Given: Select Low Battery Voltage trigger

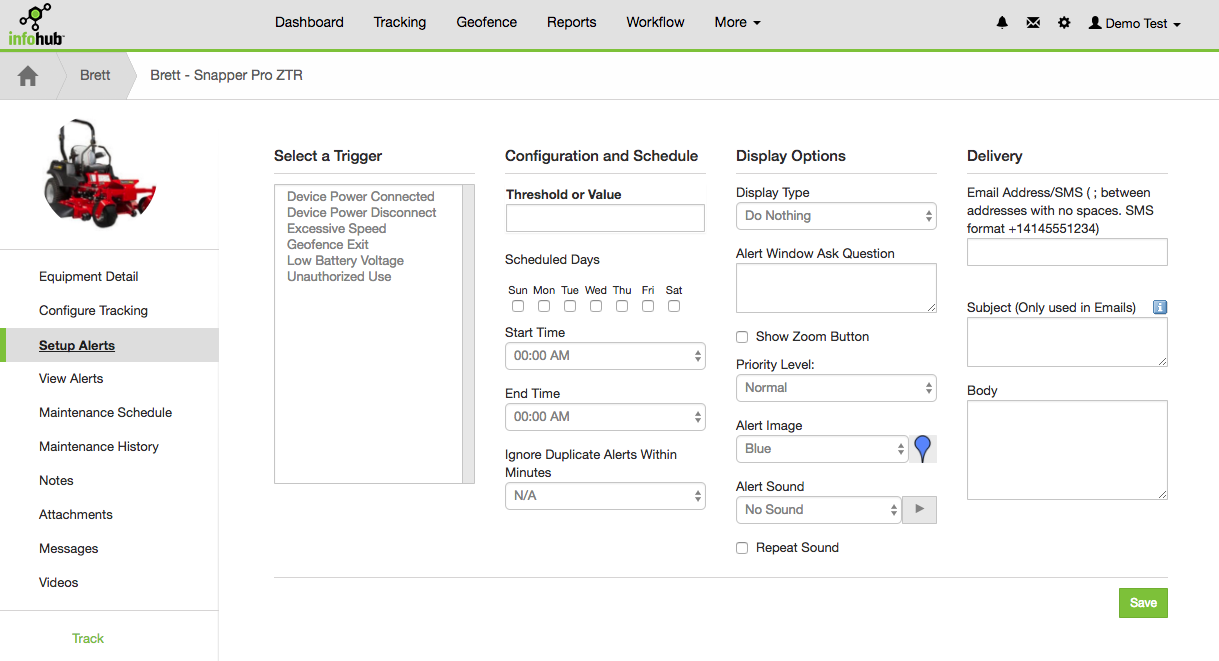Looking at the screenshot, I should 346,261.
